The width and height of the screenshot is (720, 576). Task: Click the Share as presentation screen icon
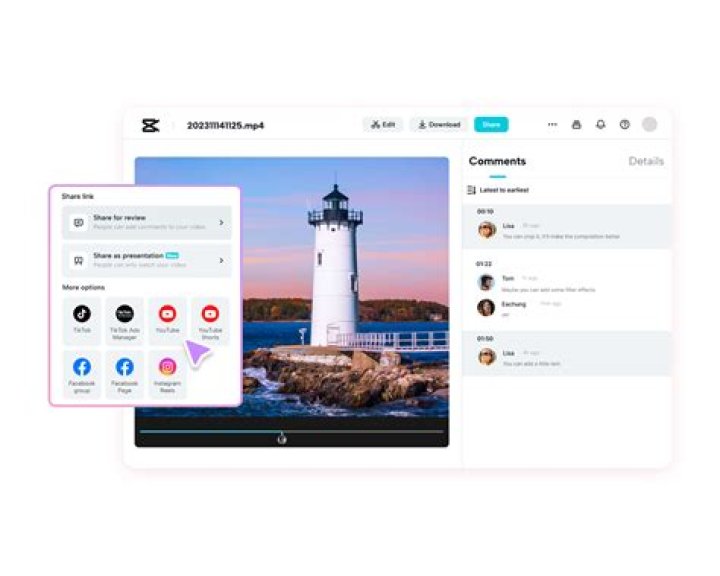point(79,261)
